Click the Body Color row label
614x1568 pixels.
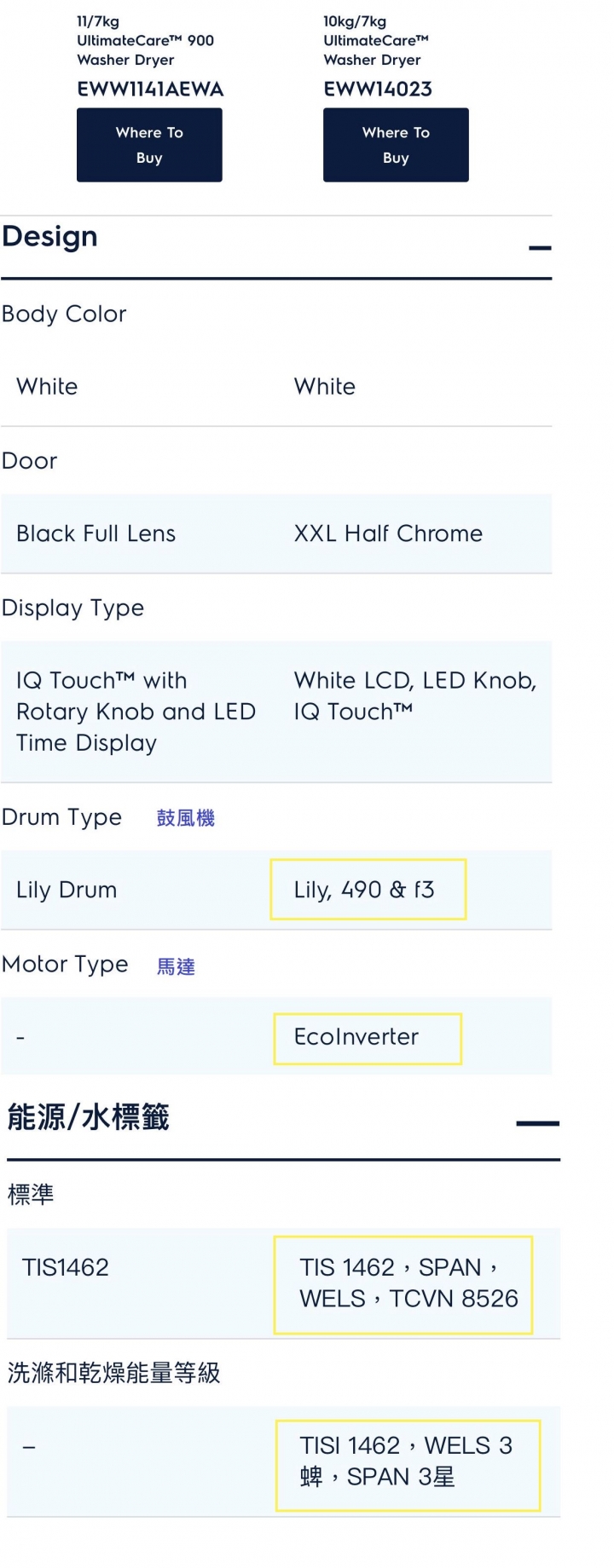(x=64, y=314)
